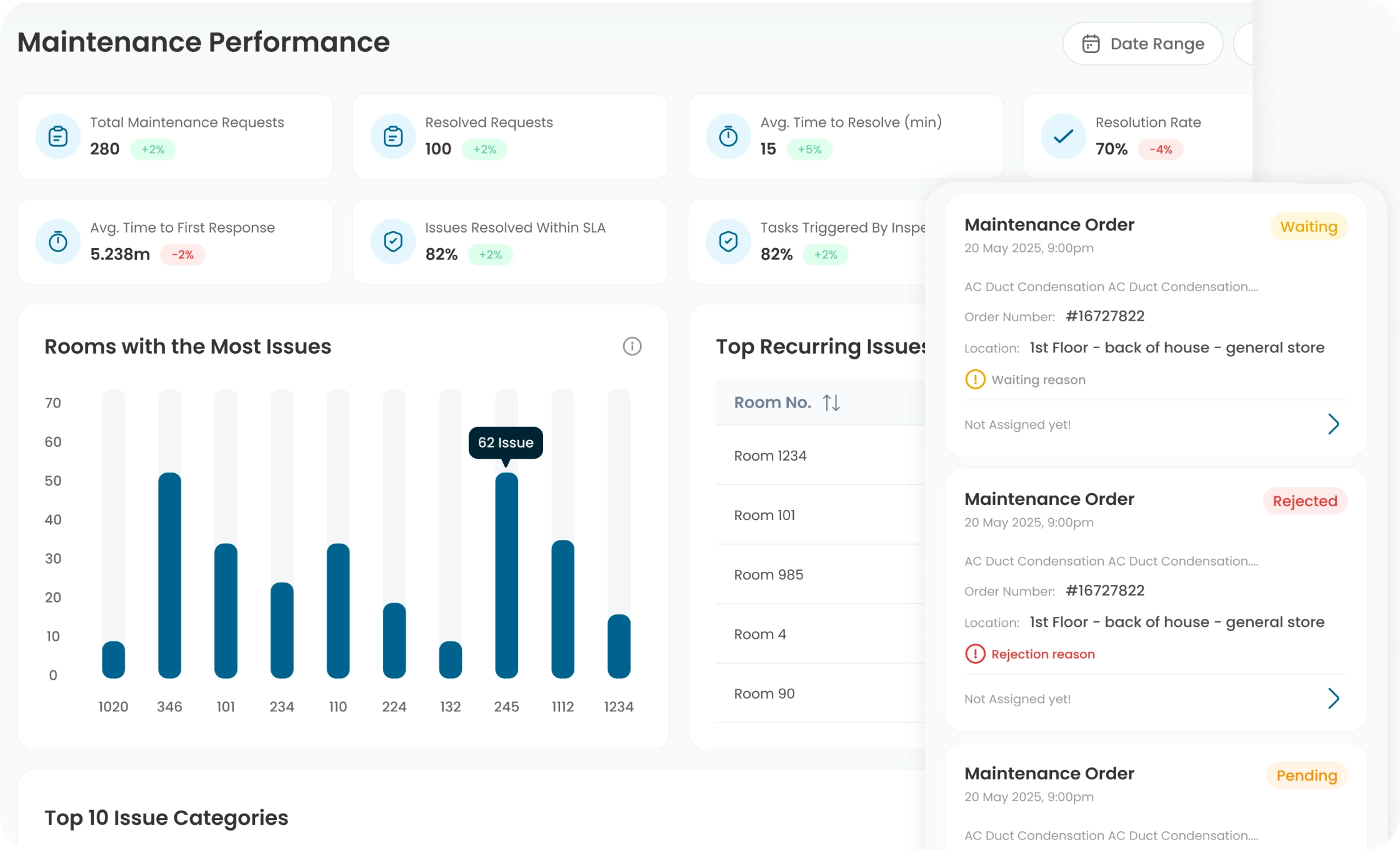This screenshot has height=850, width=1400.
Task: Select the Room 985 table row
Action: pyautogui.click(x=769, y=574)
